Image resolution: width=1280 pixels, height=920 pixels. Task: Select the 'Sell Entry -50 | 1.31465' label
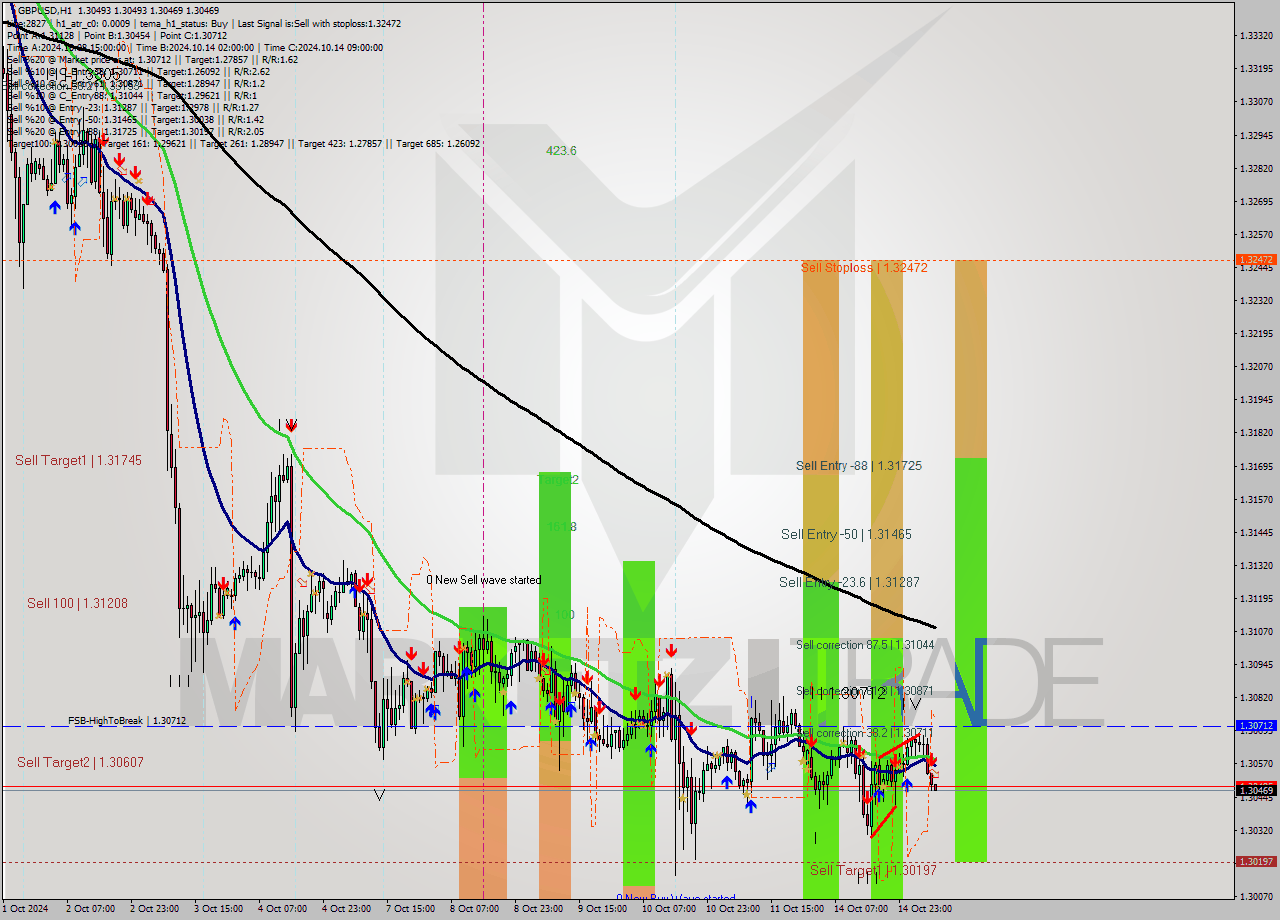[846, 534]
